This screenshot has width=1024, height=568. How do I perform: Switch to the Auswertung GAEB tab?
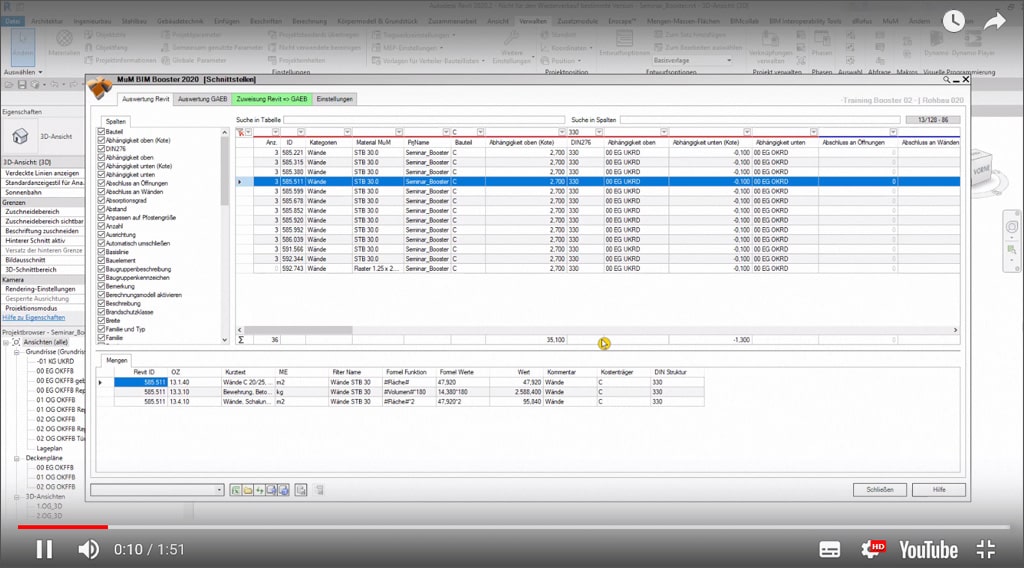click(x=202, y=99)
